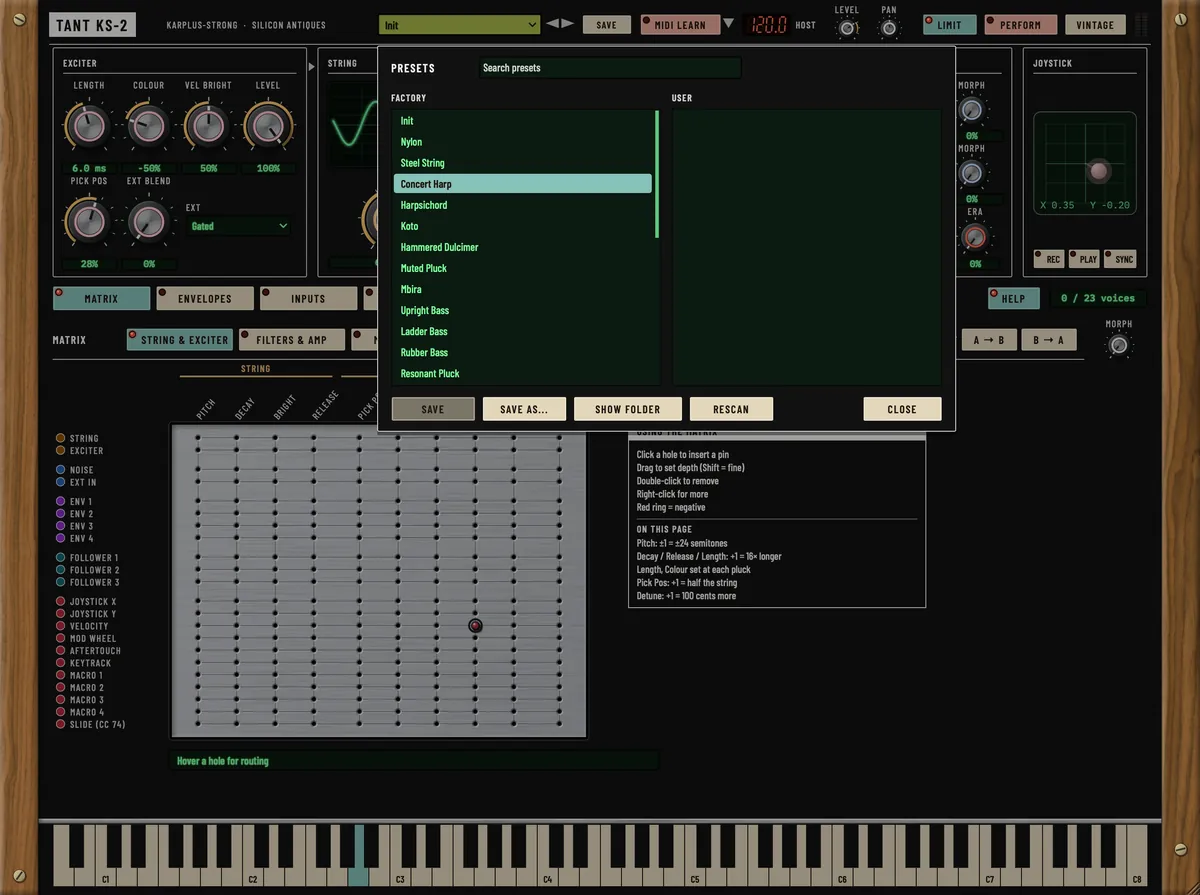Click the factory preset list scrollbar
This screenshot has height=895, width=1200.
657,174
